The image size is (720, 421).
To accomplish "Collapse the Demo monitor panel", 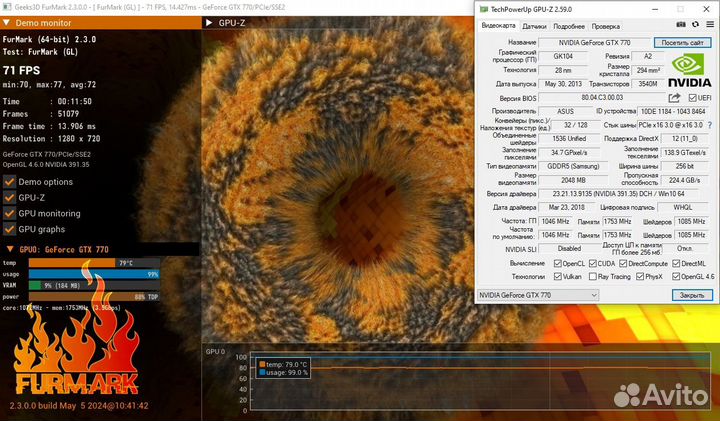I will pos(6,22).
